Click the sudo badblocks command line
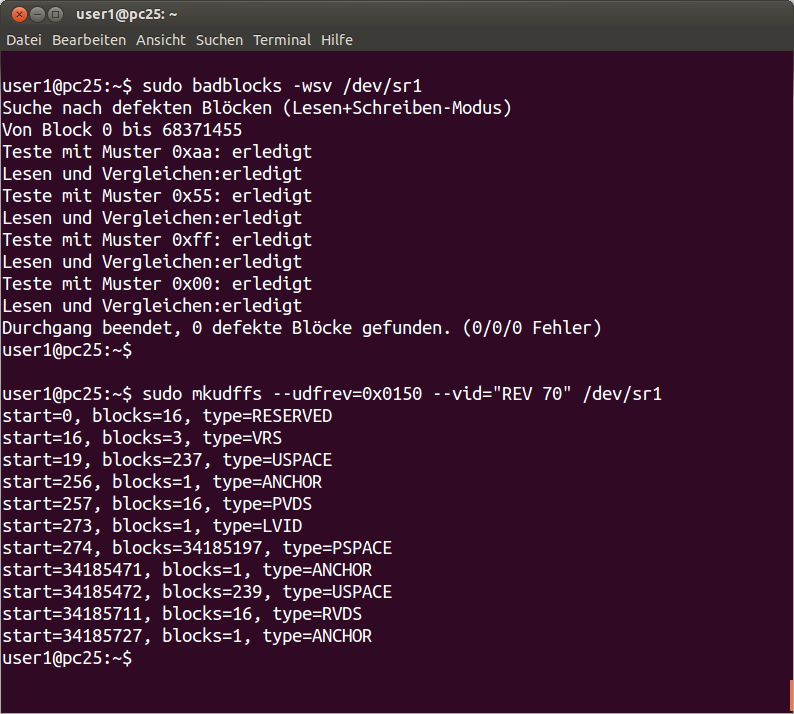 [212, 86]
